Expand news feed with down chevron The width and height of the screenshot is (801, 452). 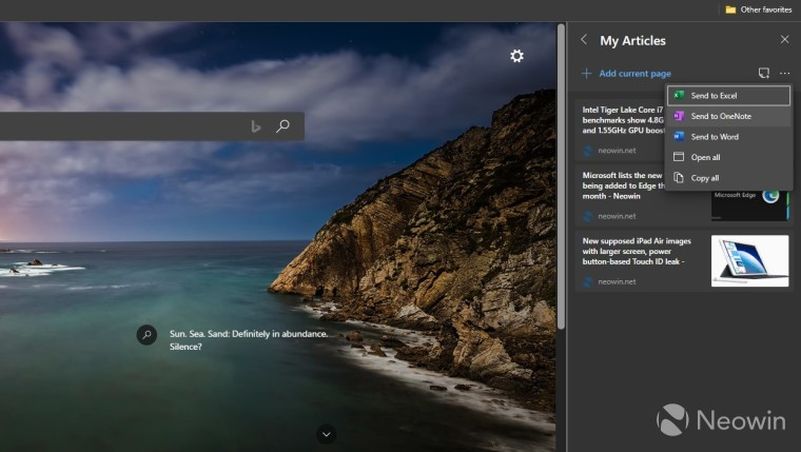326,434
